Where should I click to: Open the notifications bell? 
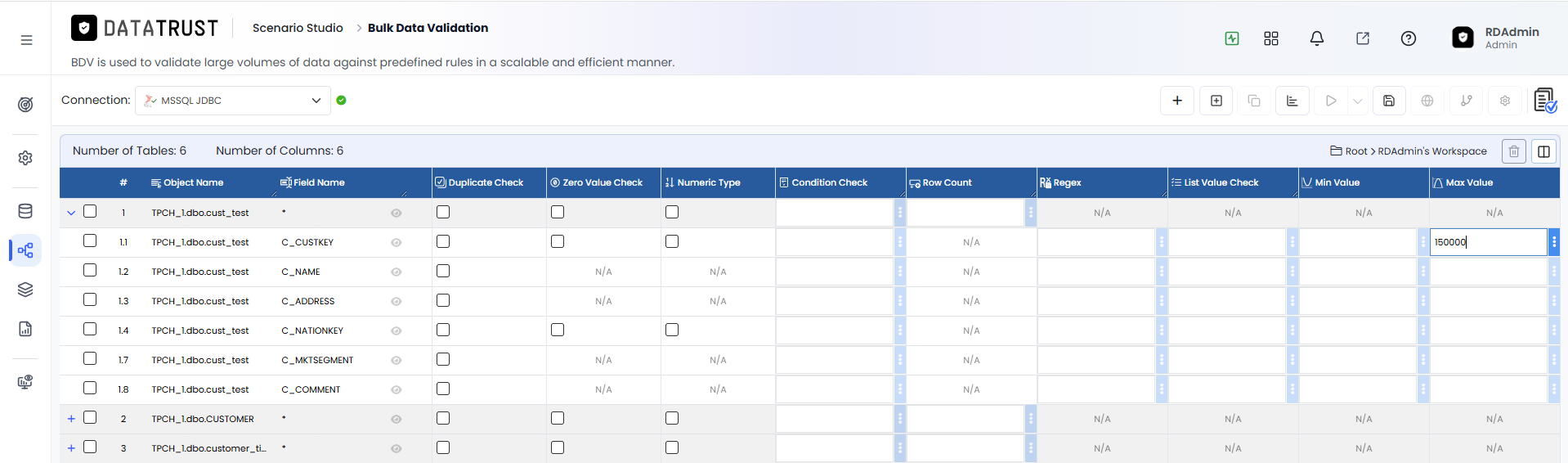(1316, 38)
